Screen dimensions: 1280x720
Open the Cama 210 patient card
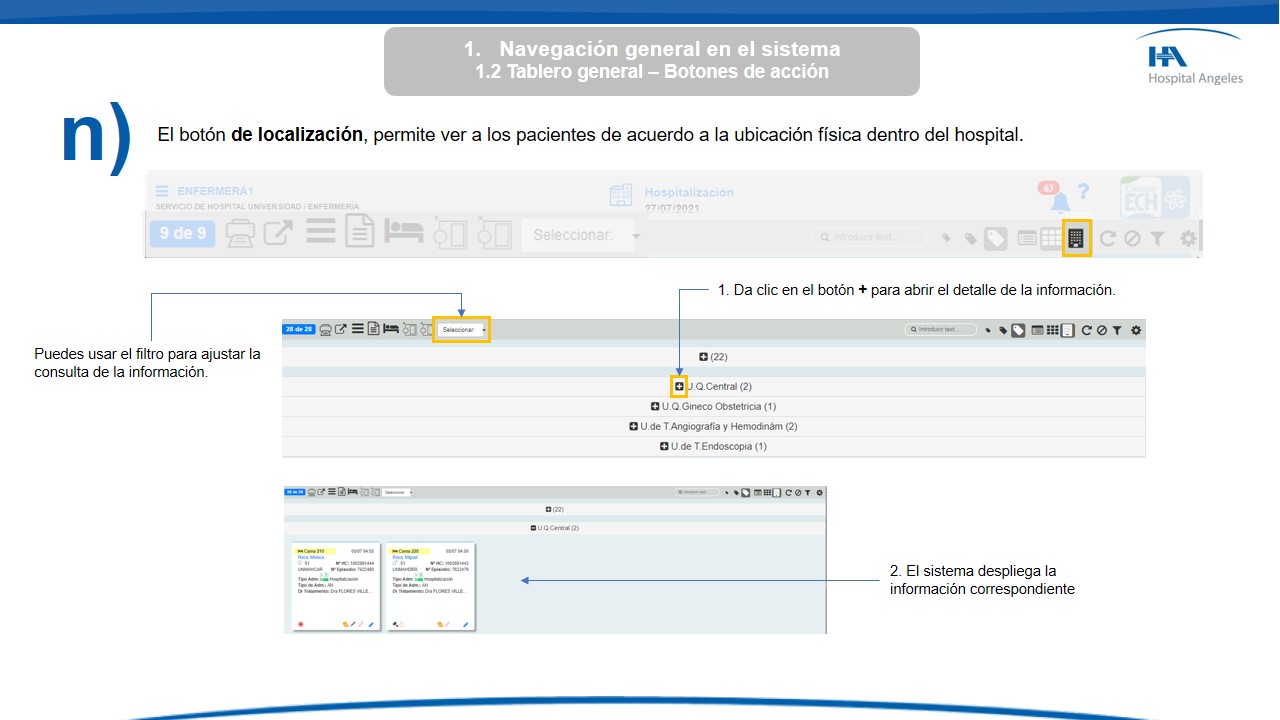coord(335,587)
